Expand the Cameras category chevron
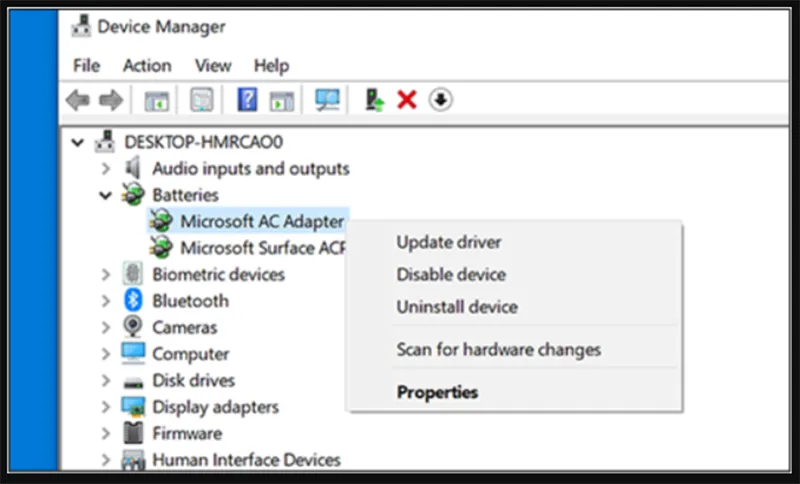The height and width of the screenshot is (484, 800). (x=106, y=327)
